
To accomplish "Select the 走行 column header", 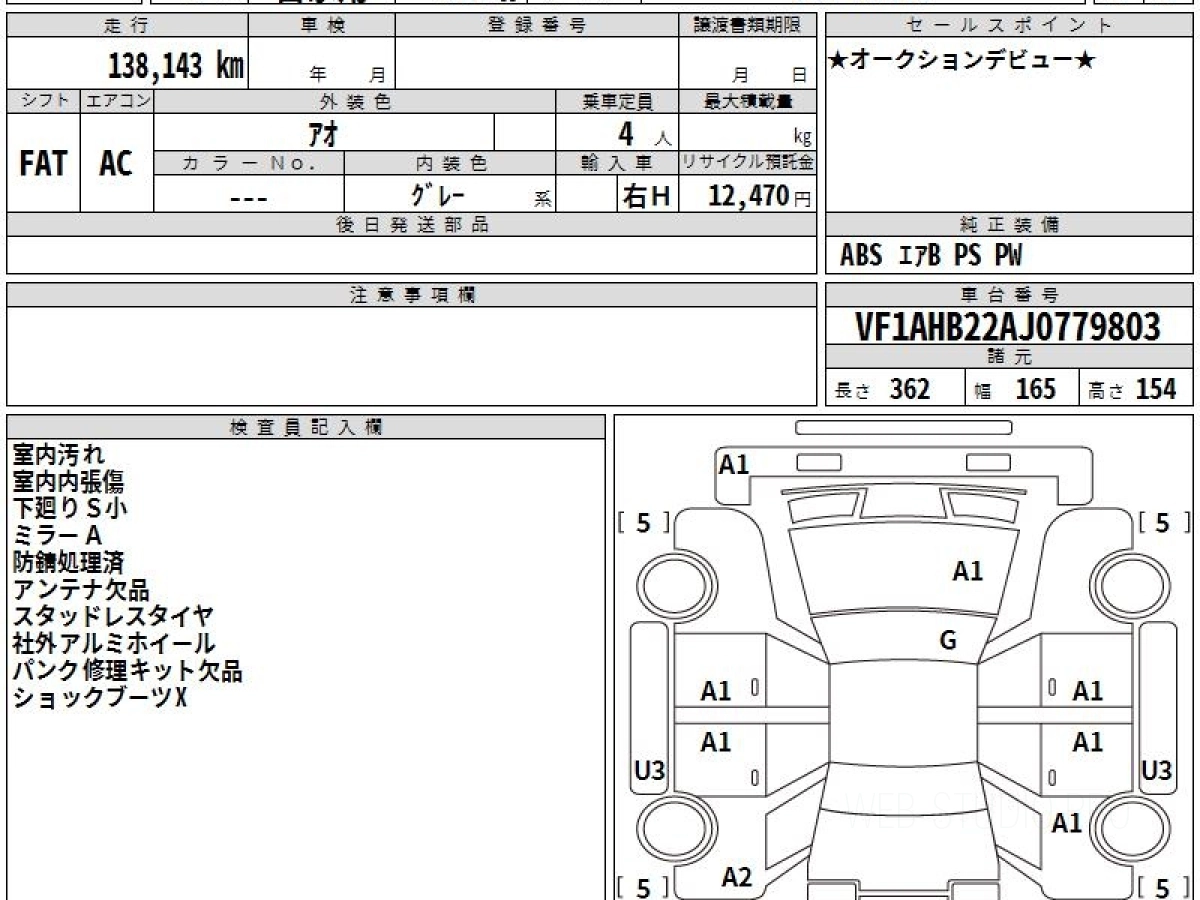I will pos(126,26).
